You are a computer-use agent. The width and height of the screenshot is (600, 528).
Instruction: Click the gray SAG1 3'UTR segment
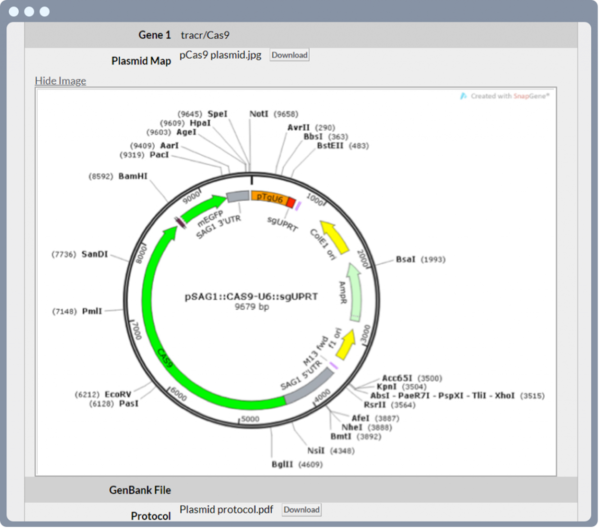click(x=237, y=197)
